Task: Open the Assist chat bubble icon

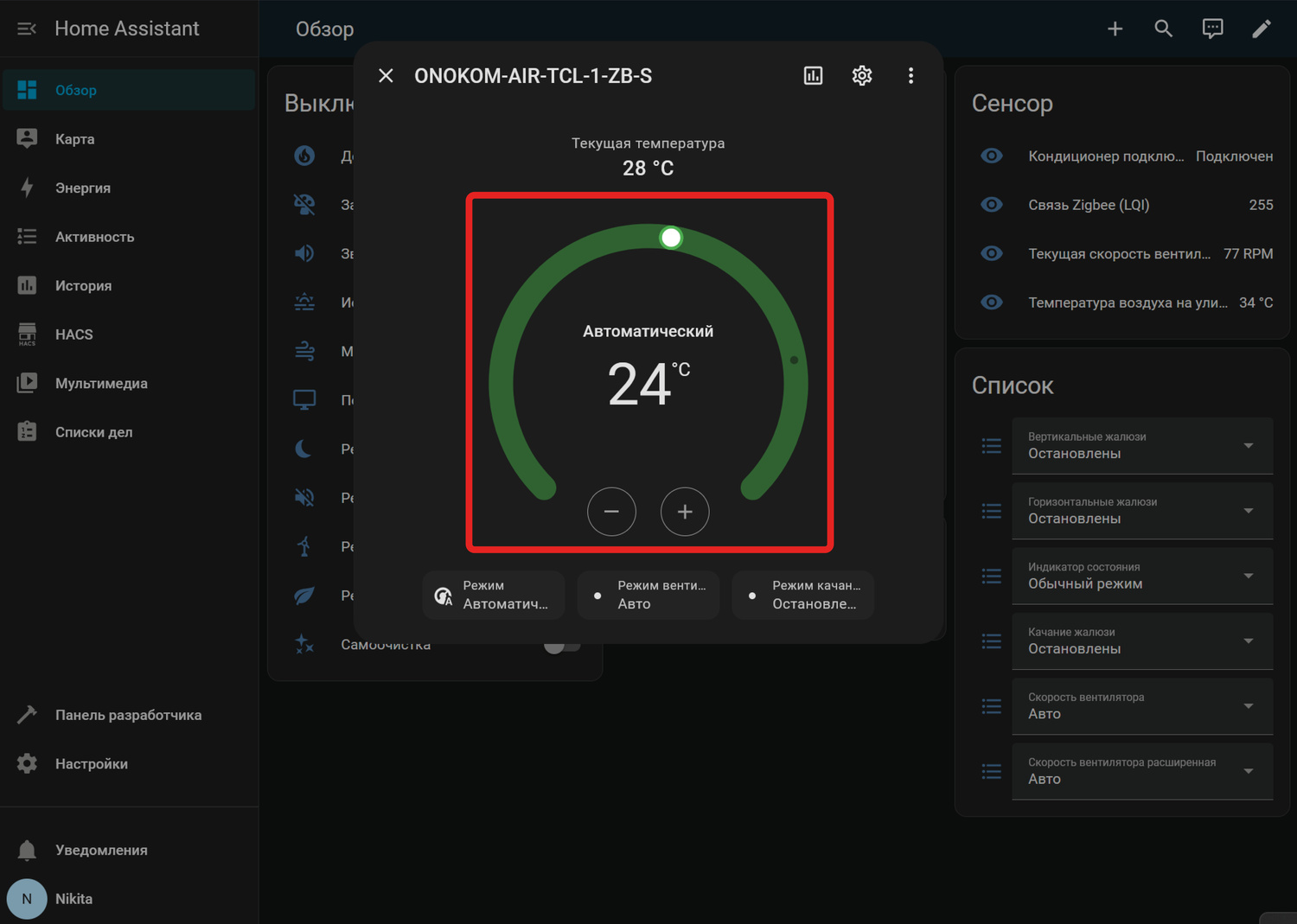Action: point(1212,29)
